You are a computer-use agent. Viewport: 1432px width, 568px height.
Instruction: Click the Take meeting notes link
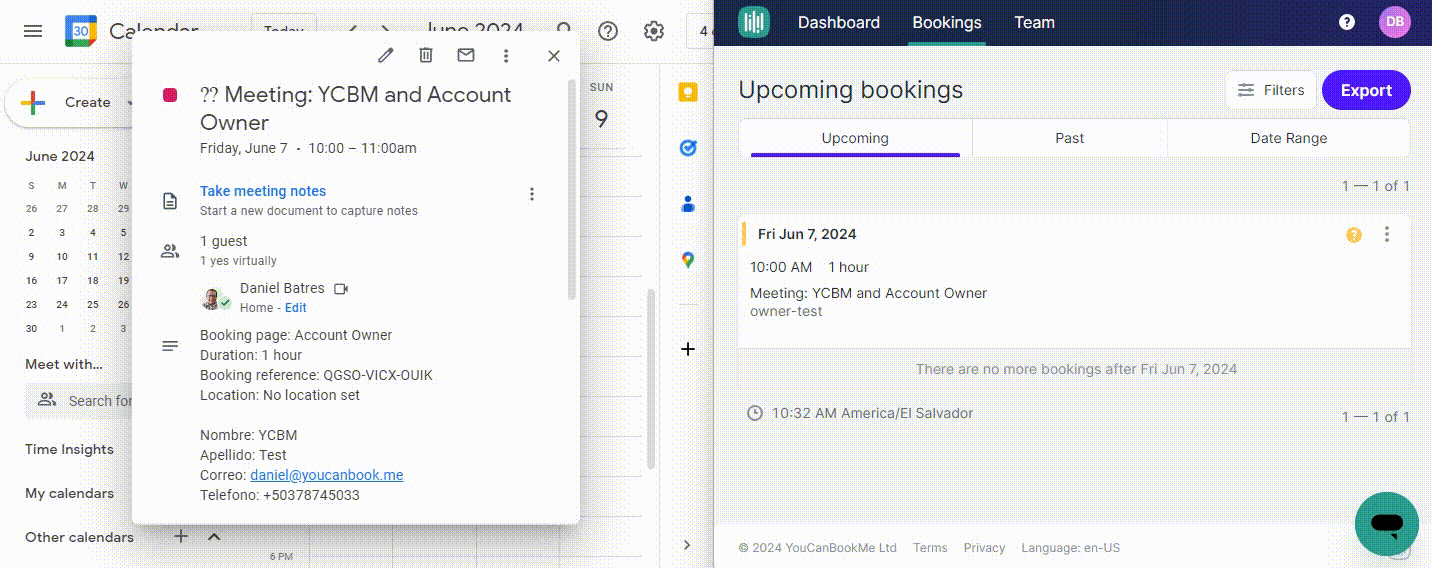263,191
